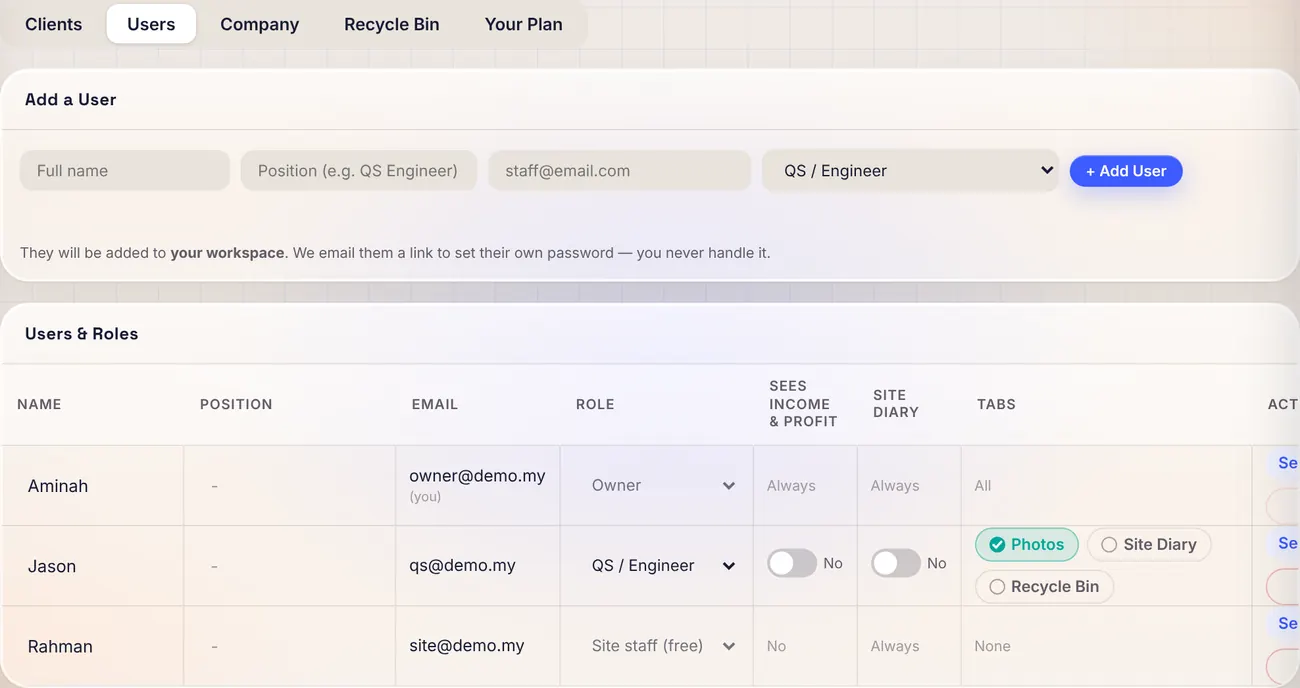
Task: Select the name Aminah in the table
Action: click(x=58, y=486)
